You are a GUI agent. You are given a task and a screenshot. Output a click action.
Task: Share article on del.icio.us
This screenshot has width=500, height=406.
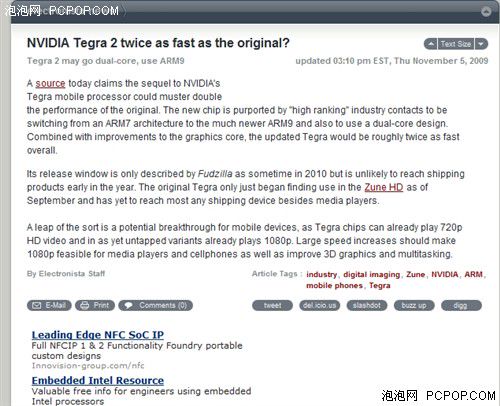tap(320, 305)
